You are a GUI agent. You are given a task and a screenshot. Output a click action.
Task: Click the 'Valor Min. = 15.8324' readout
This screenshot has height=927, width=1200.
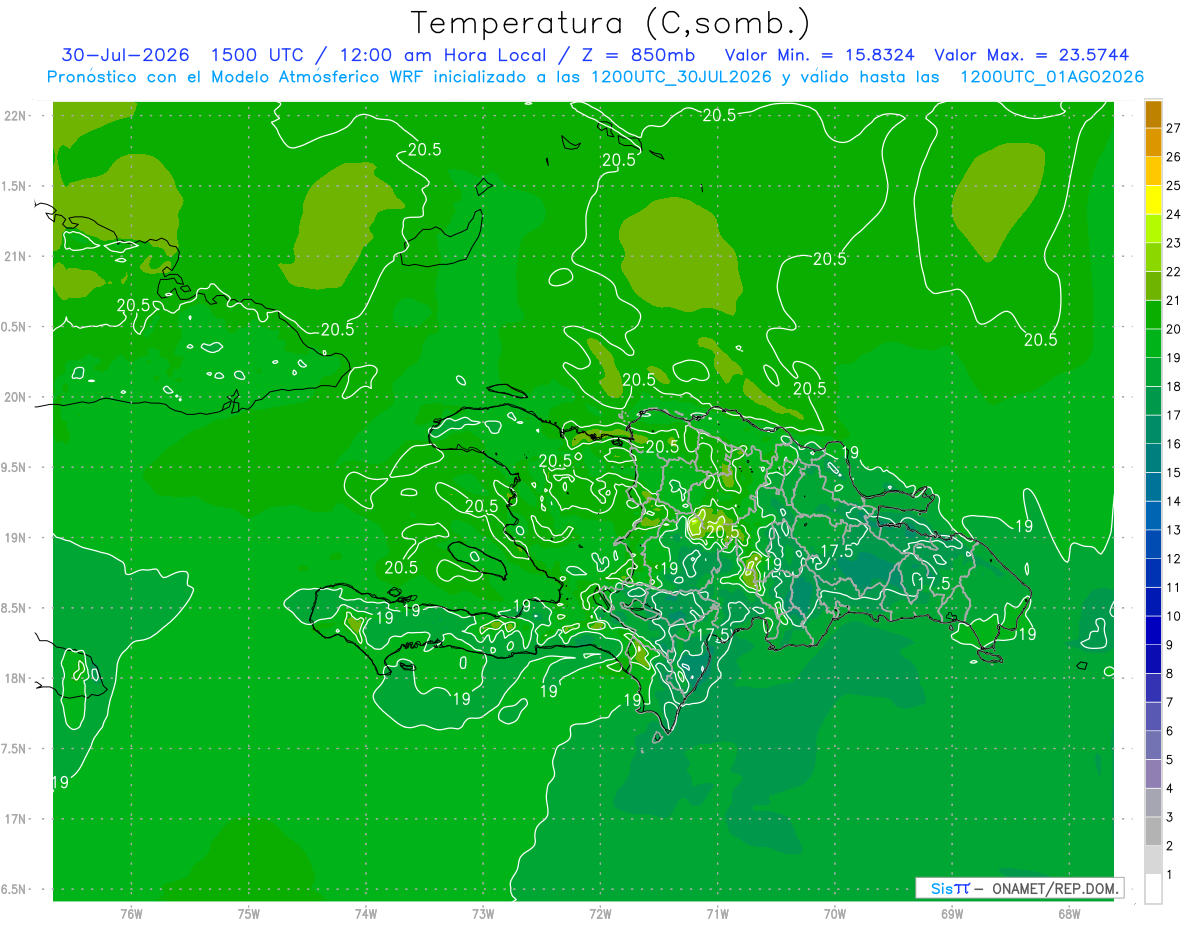pos(820,55)
